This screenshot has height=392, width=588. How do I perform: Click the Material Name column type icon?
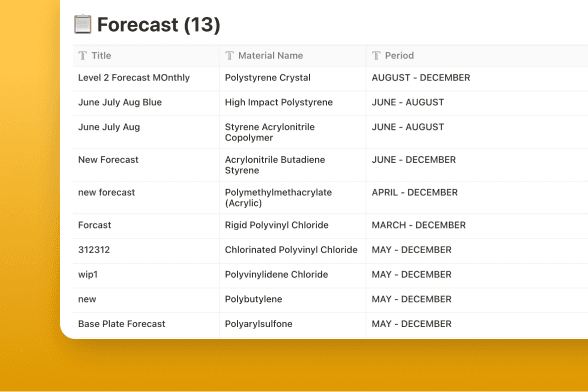coord(230,56)
